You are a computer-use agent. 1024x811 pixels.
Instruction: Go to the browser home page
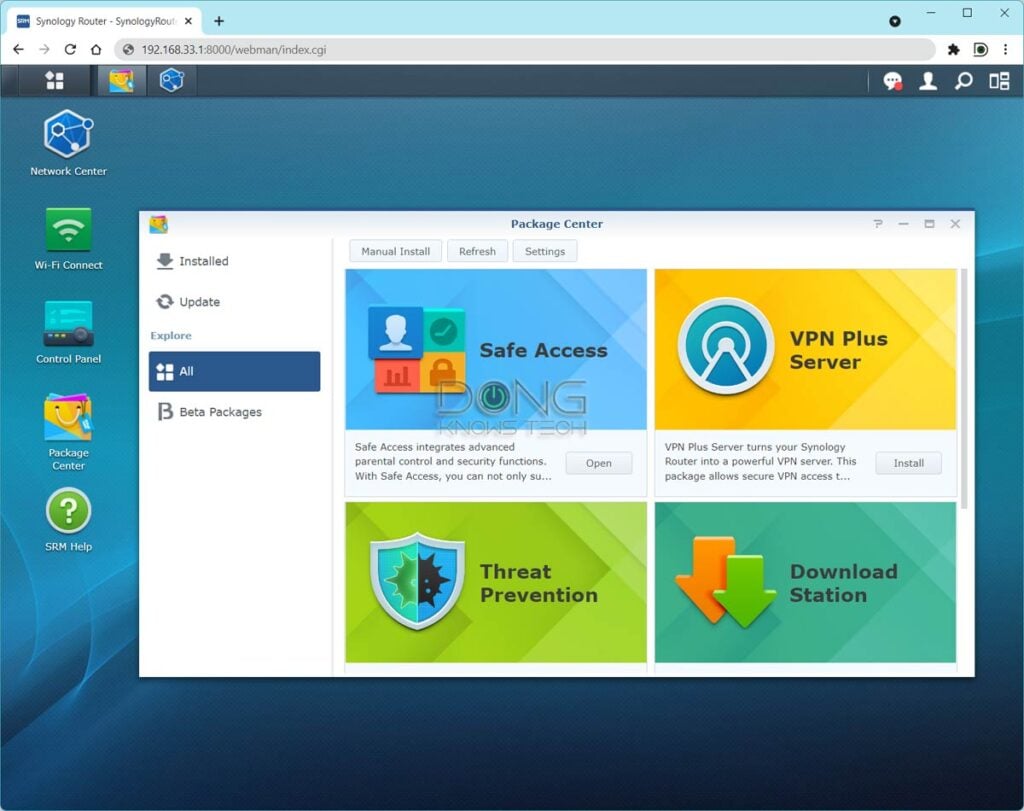tap(96, 50)
